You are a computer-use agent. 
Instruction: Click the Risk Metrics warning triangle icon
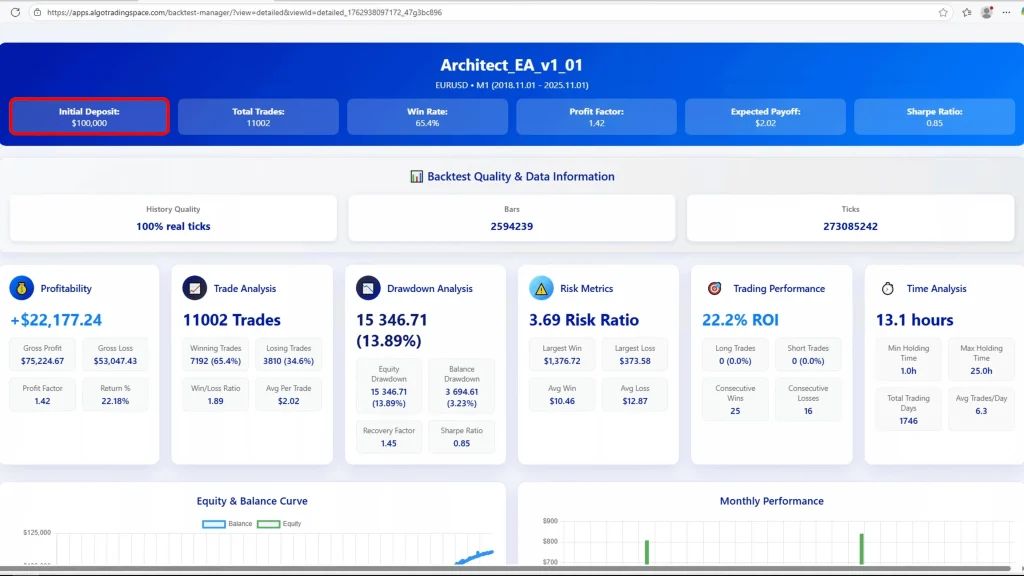point(541,288)
